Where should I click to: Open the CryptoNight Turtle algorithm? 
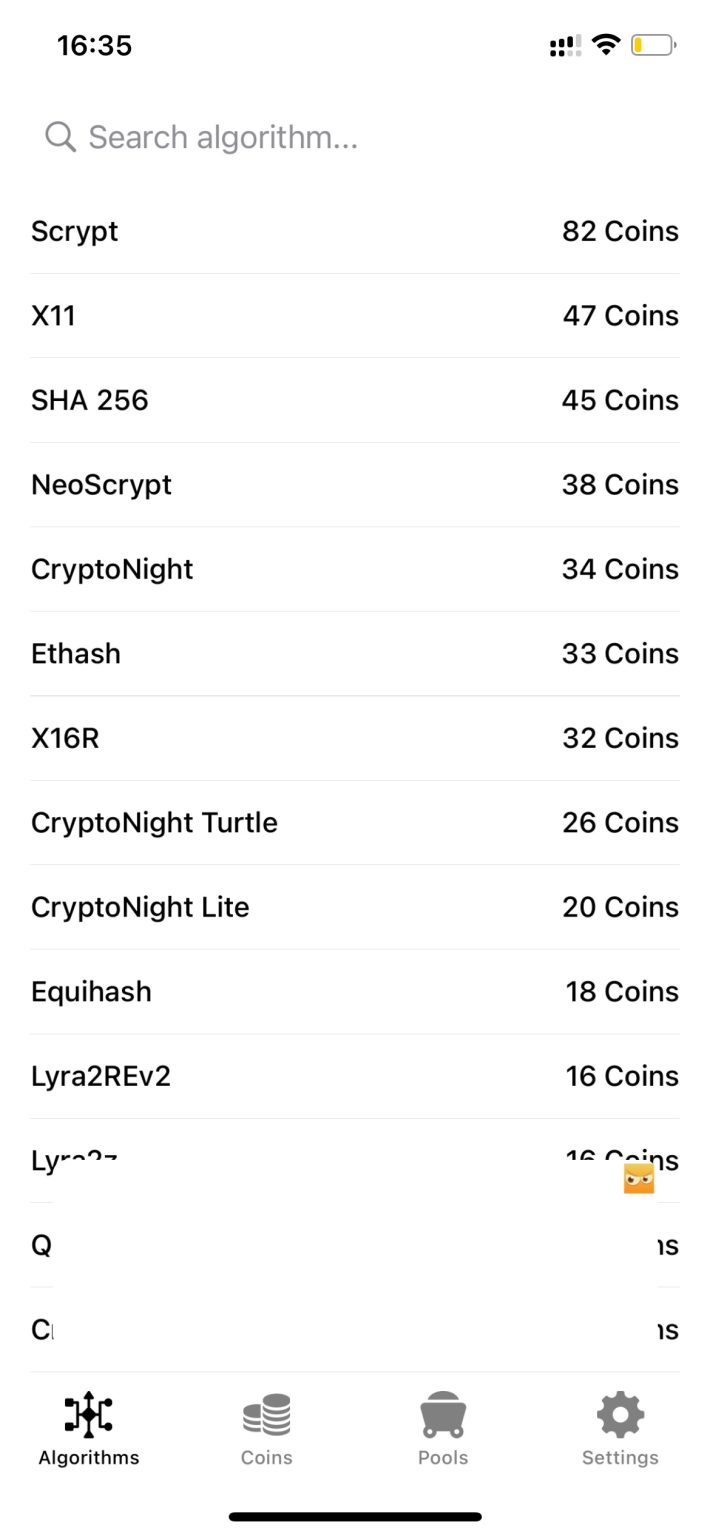355,822
